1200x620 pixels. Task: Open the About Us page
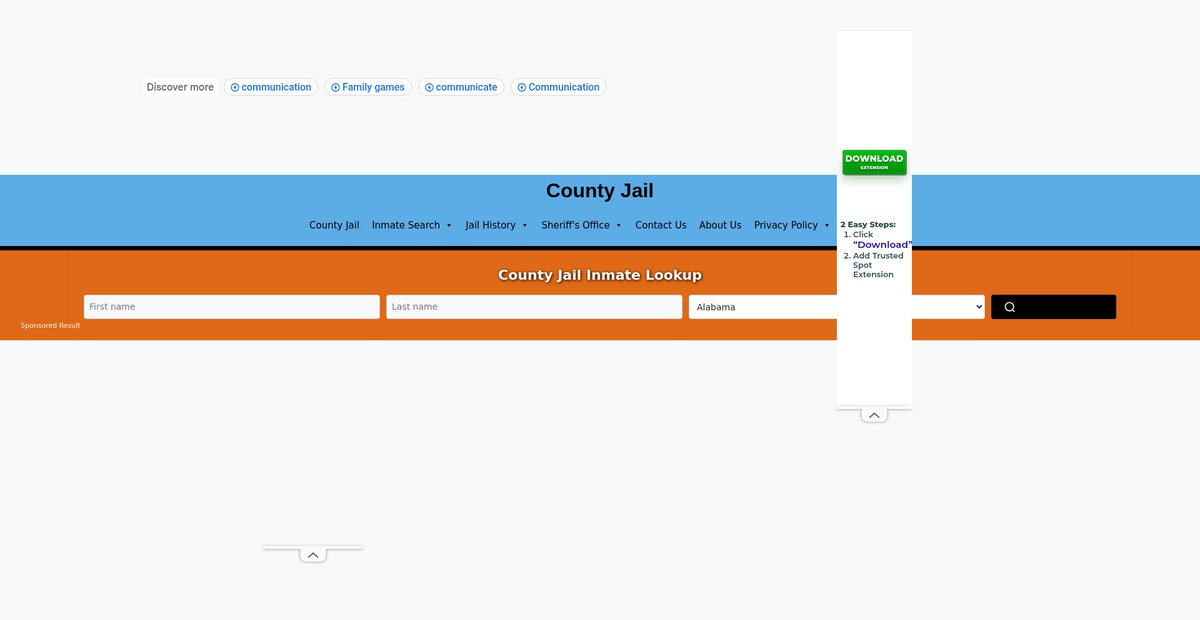pos(720,225)
